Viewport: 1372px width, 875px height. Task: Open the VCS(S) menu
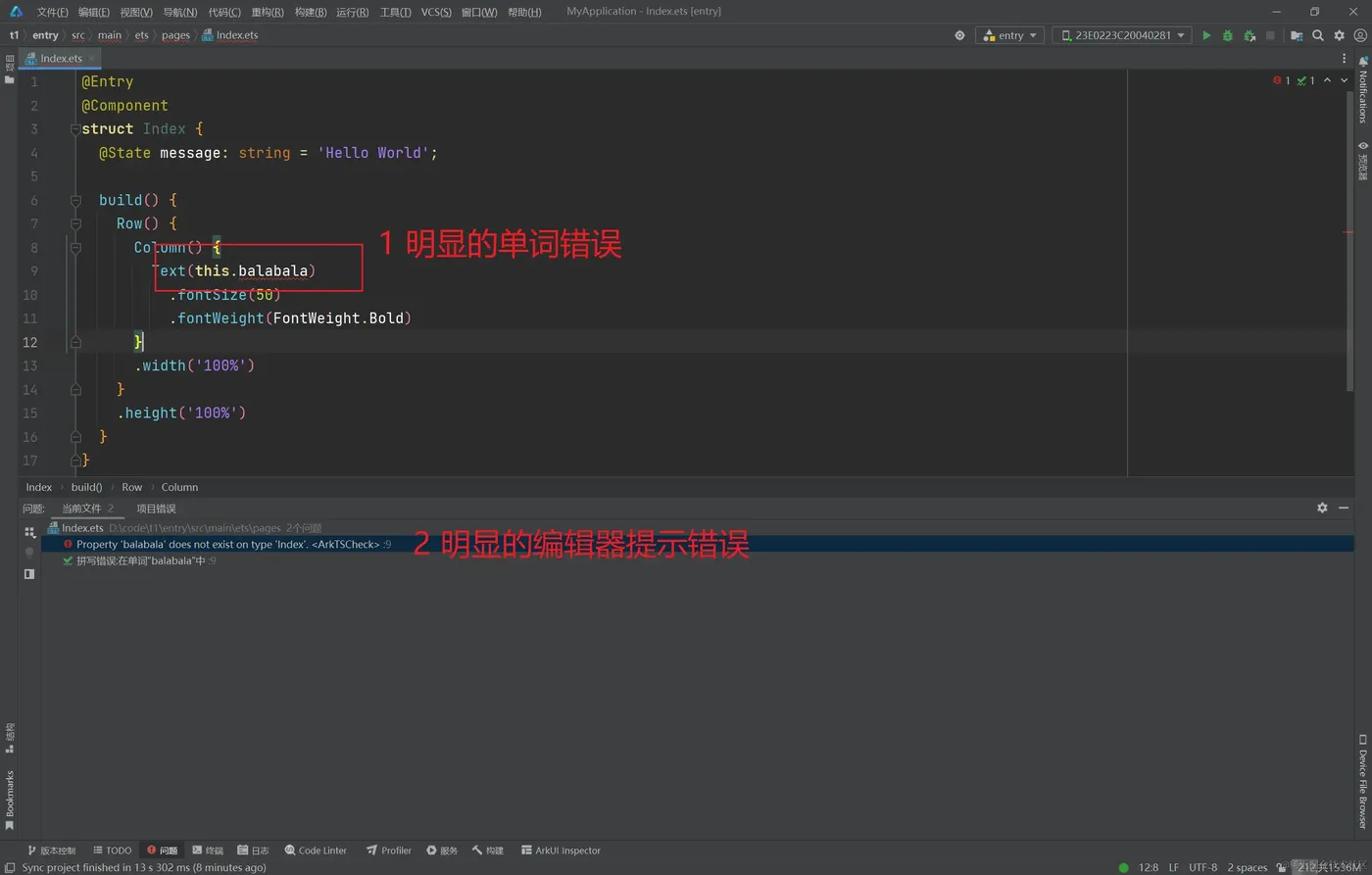(436, 12)
